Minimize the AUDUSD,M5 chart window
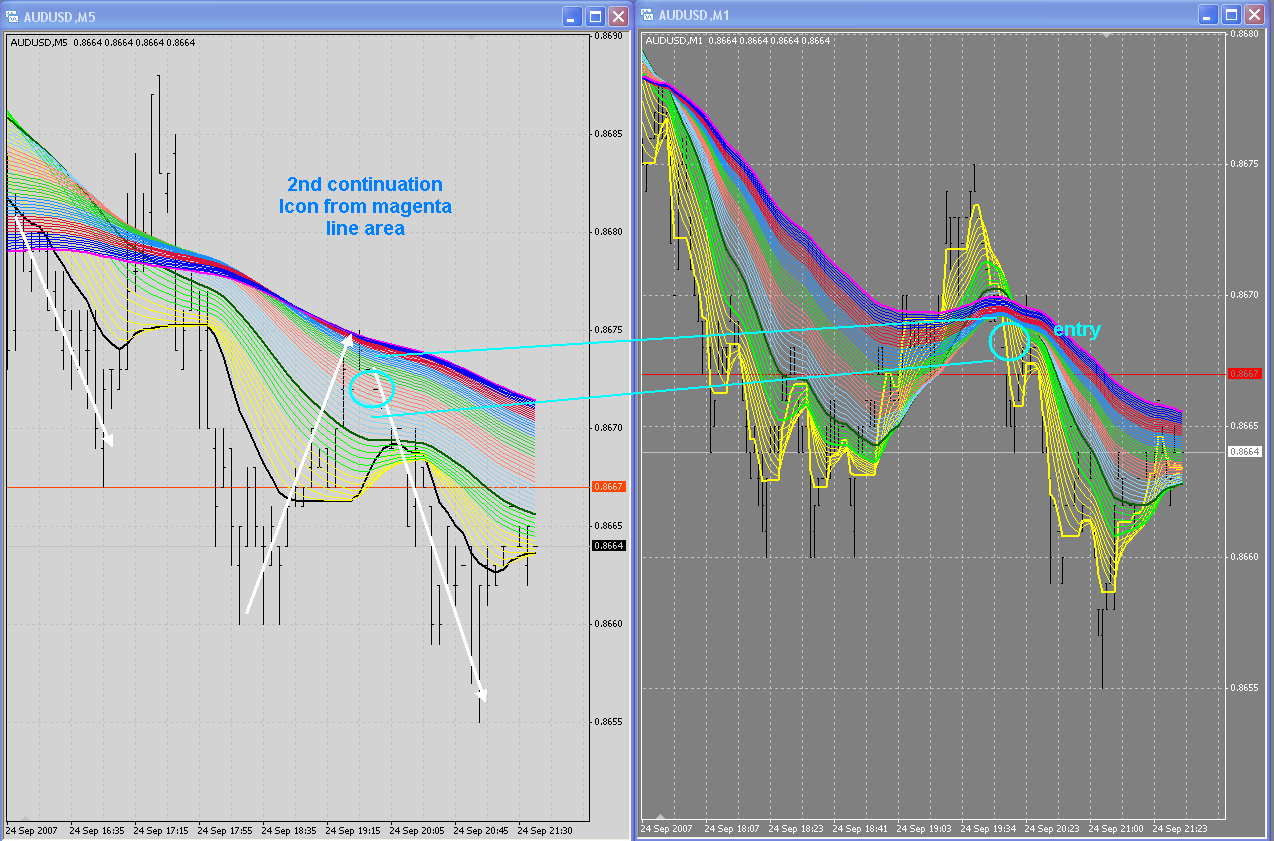Screen dimensions: 1274x841 572,15
